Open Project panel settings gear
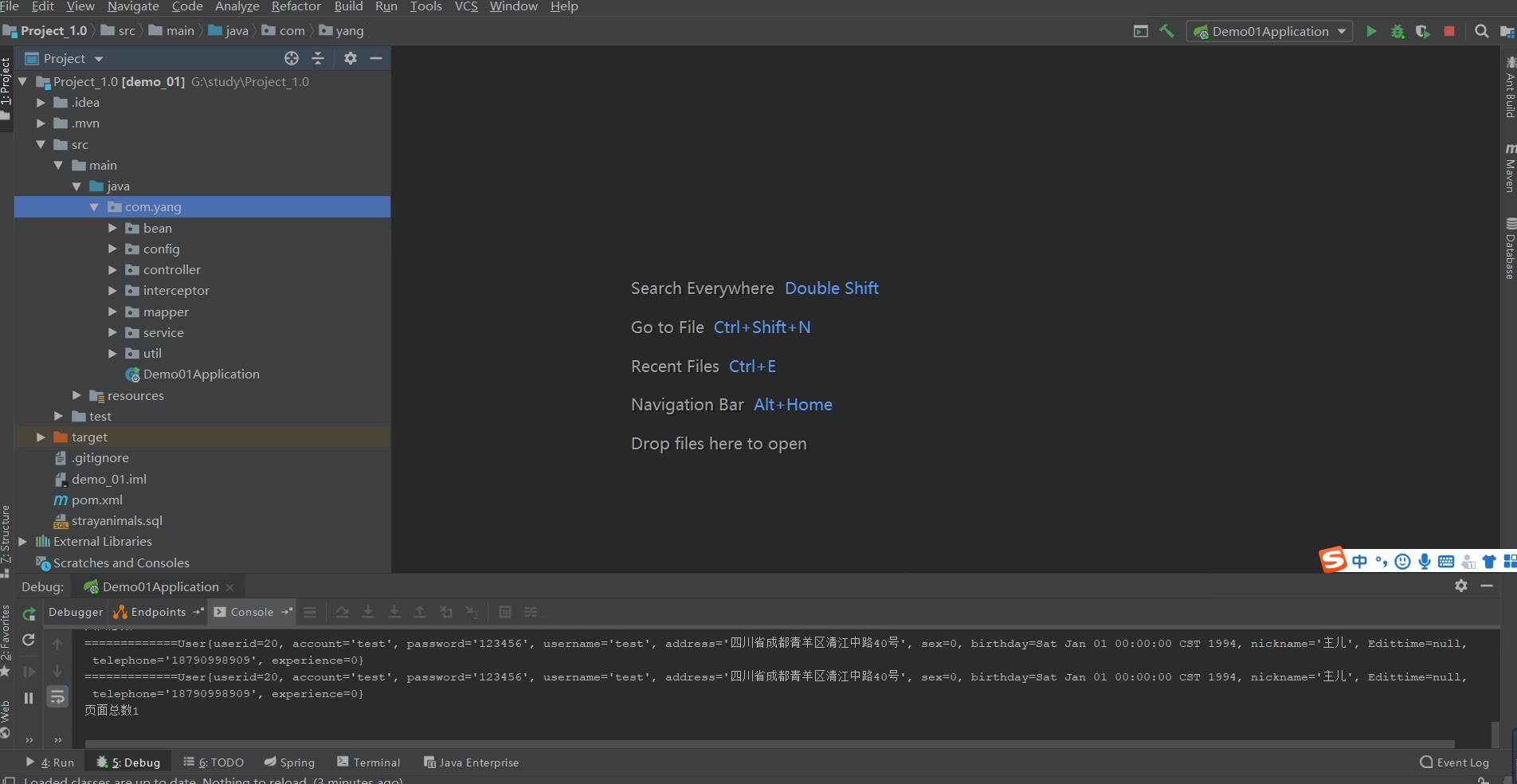 (351, 58)
